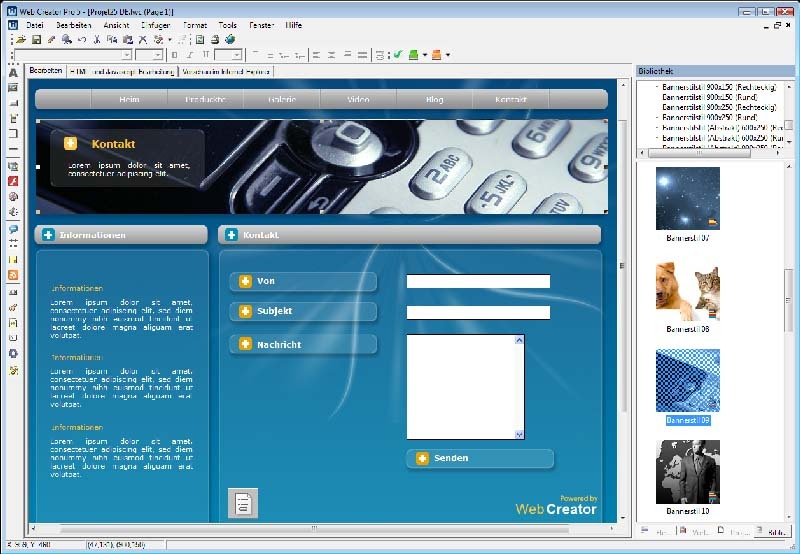Click the Bold formatting button
This screenshot has width=800, height=554.
tap(174, 55)
